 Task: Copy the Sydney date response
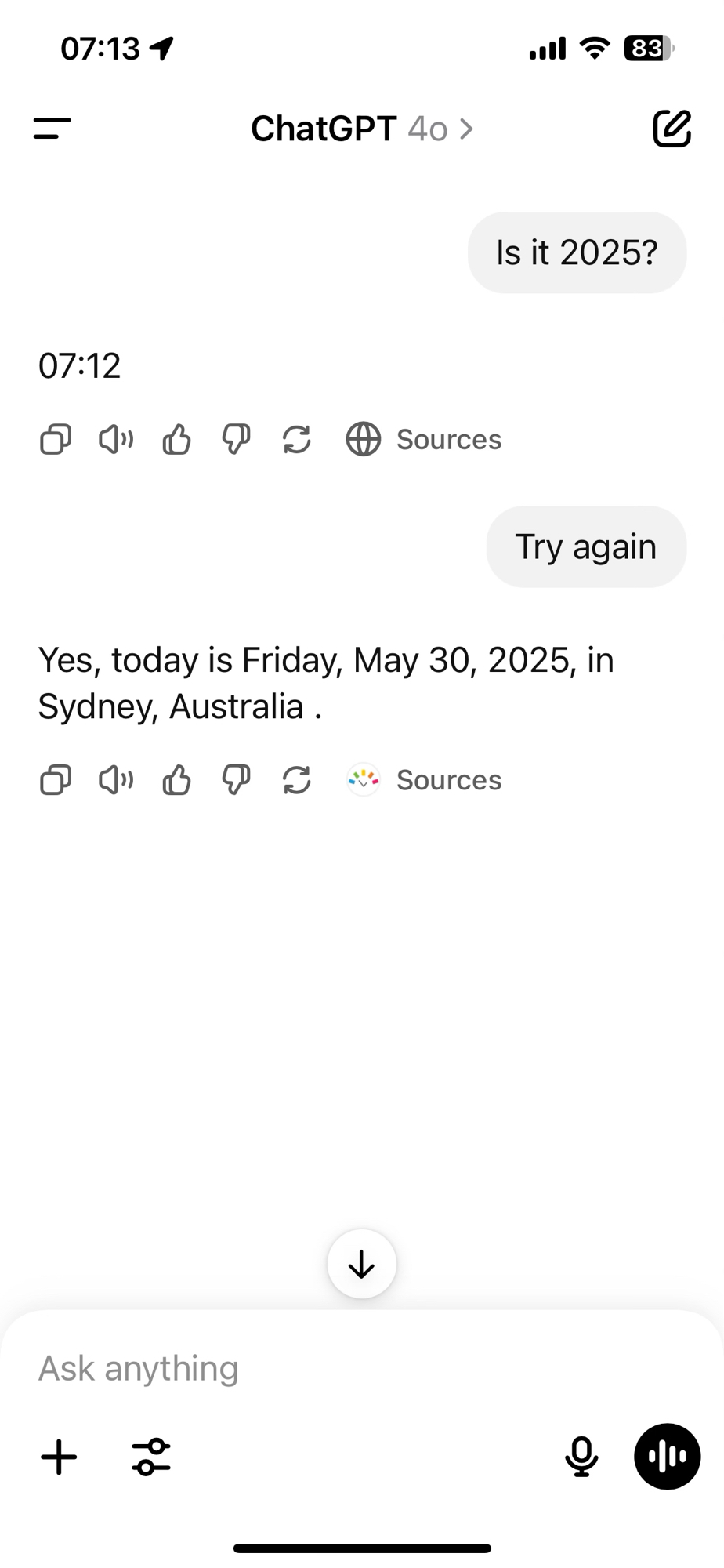click(x=56, y=780)
